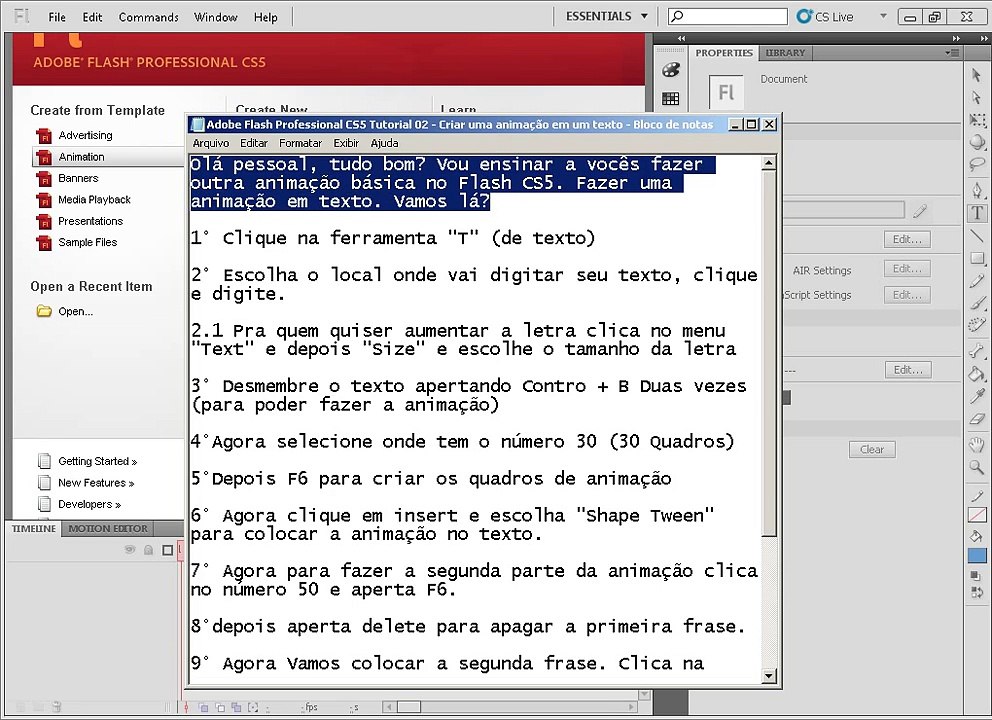Toggle lock all layers padlock icon
This screenshot has width=992, height=720.
(148, 550)
